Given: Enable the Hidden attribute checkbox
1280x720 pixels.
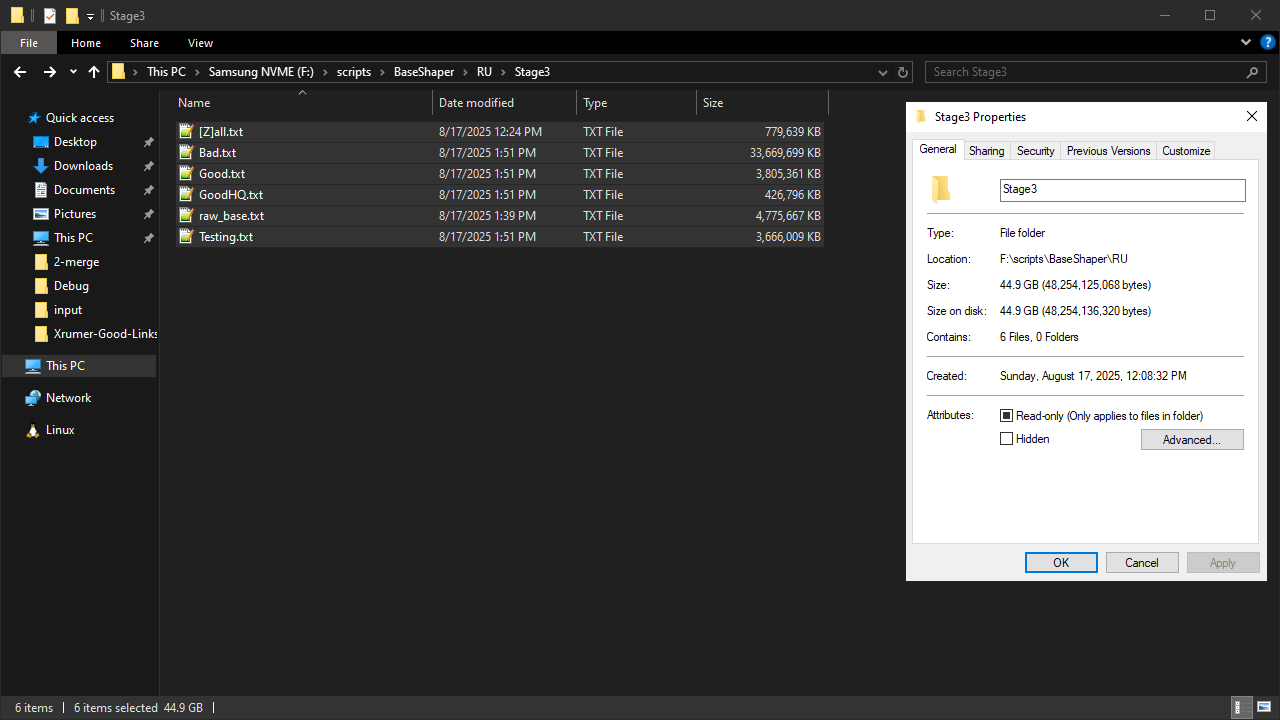Looking at the screenshot, I should coord(1007,439).
